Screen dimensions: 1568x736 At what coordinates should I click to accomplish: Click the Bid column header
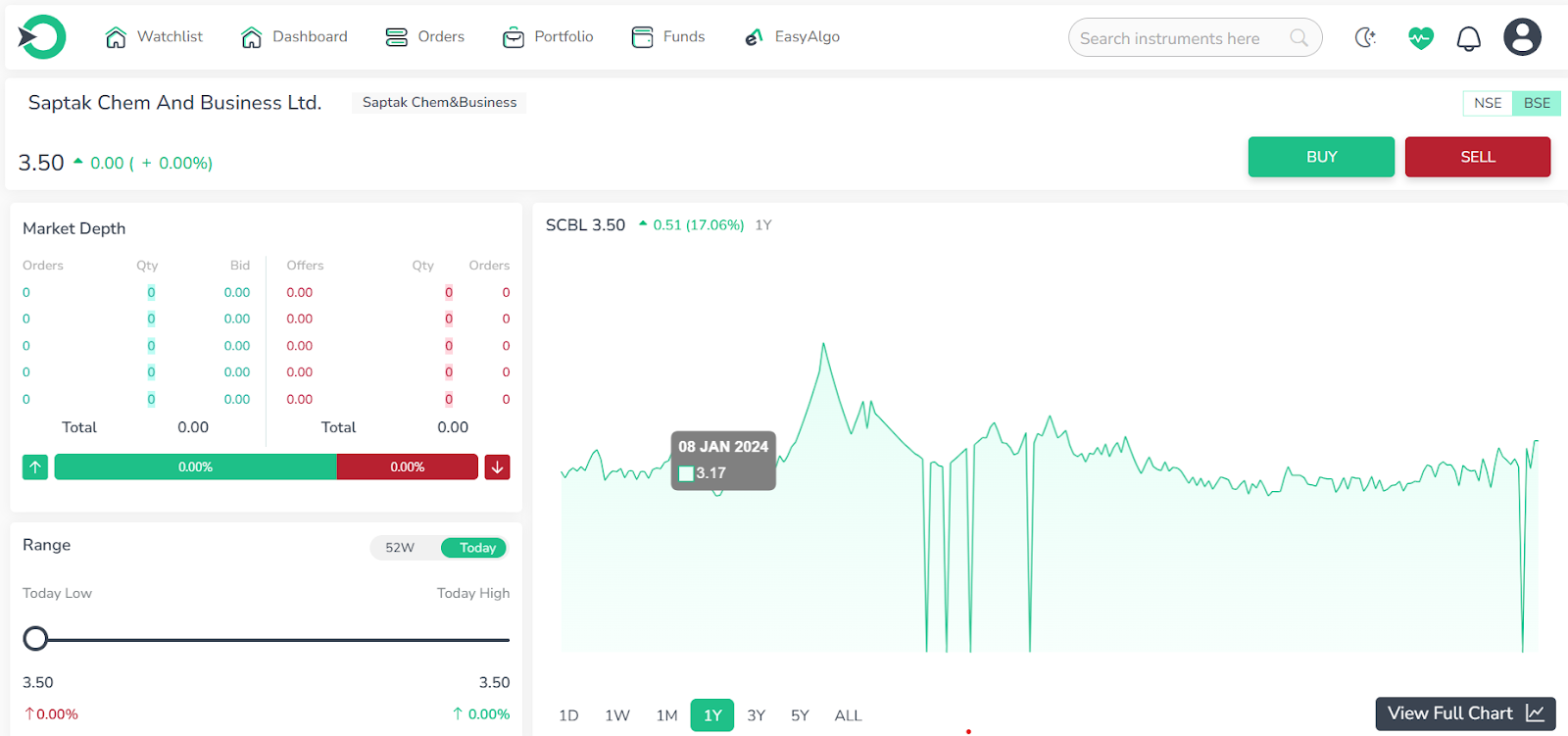240,266
